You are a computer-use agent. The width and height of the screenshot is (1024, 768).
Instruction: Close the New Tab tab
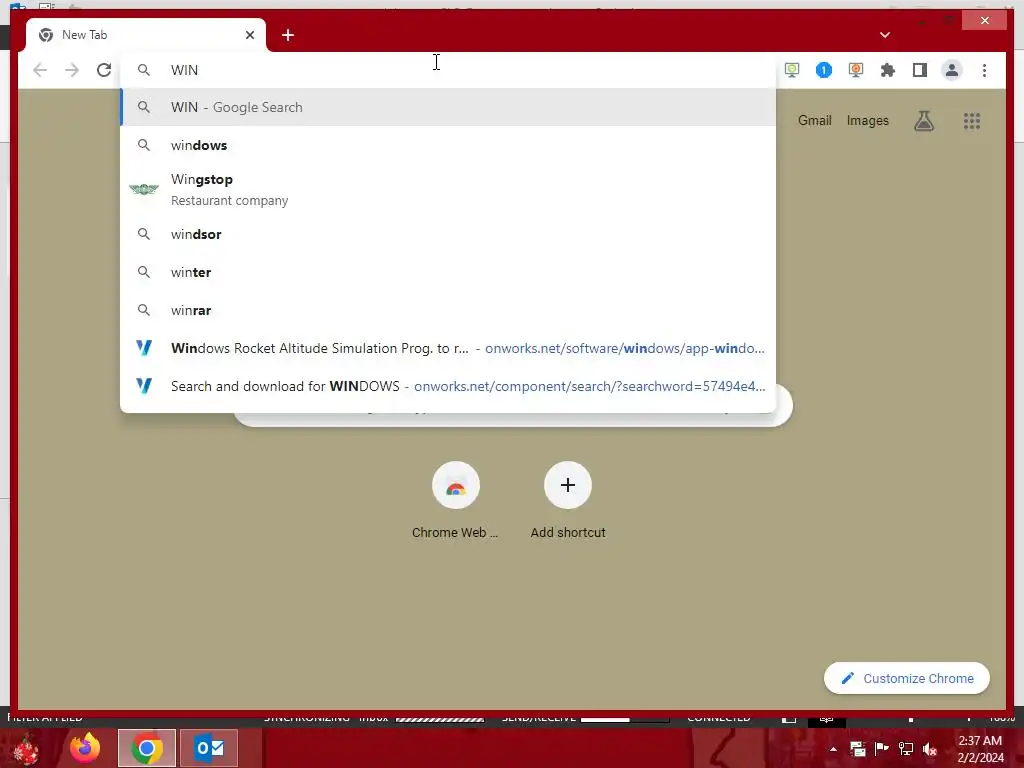click(249, 35)
